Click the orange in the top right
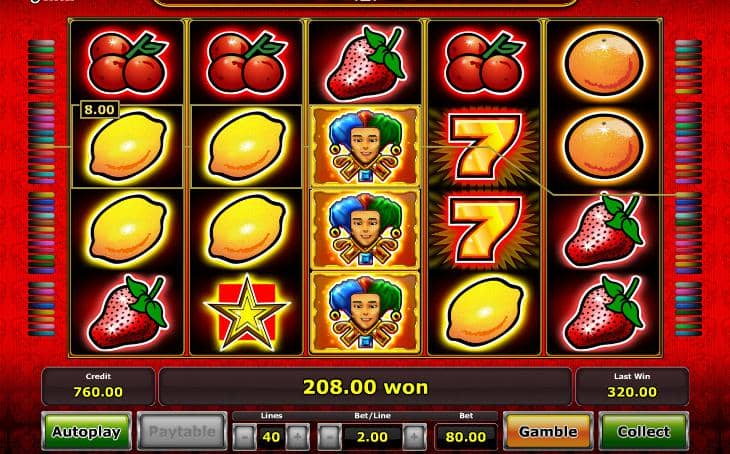 click(x=604, y=63)
